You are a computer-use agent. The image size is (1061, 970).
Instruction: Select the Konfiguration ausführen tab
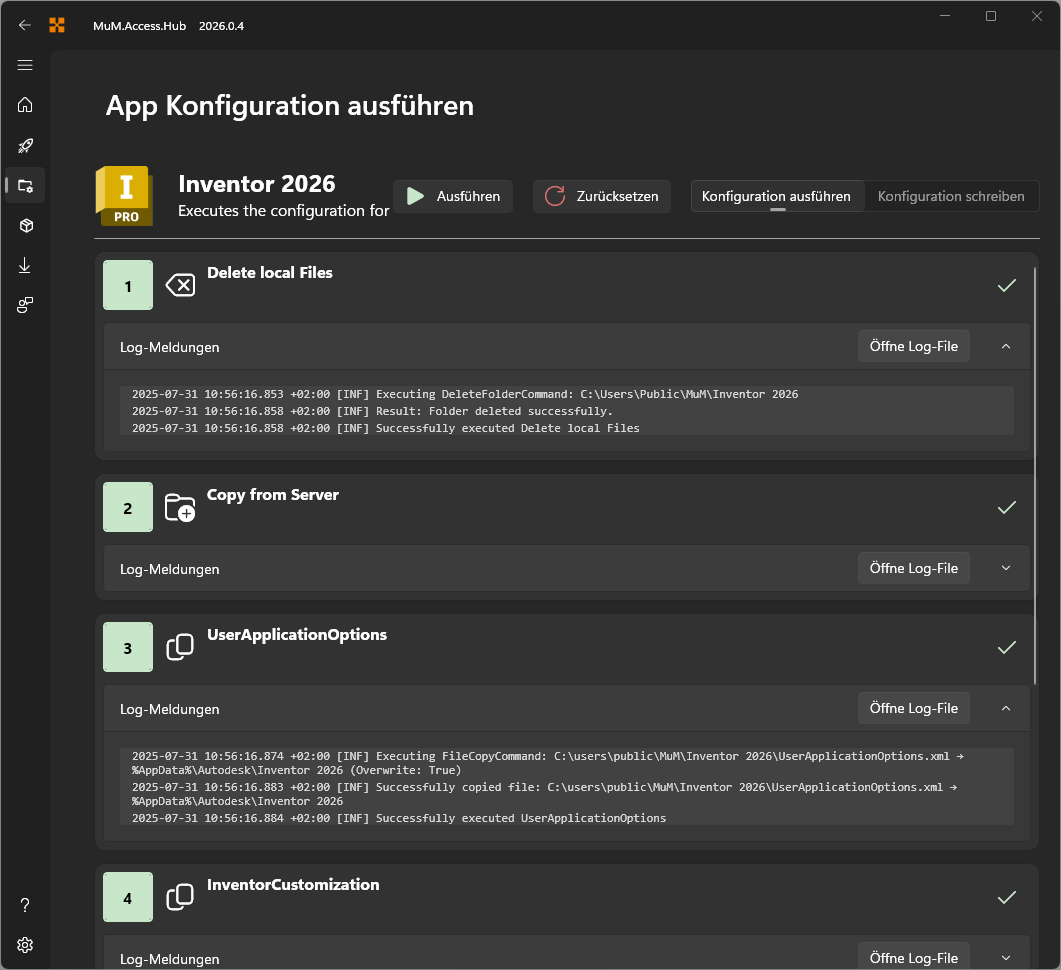pyautogui.click(x=777, y=196)
